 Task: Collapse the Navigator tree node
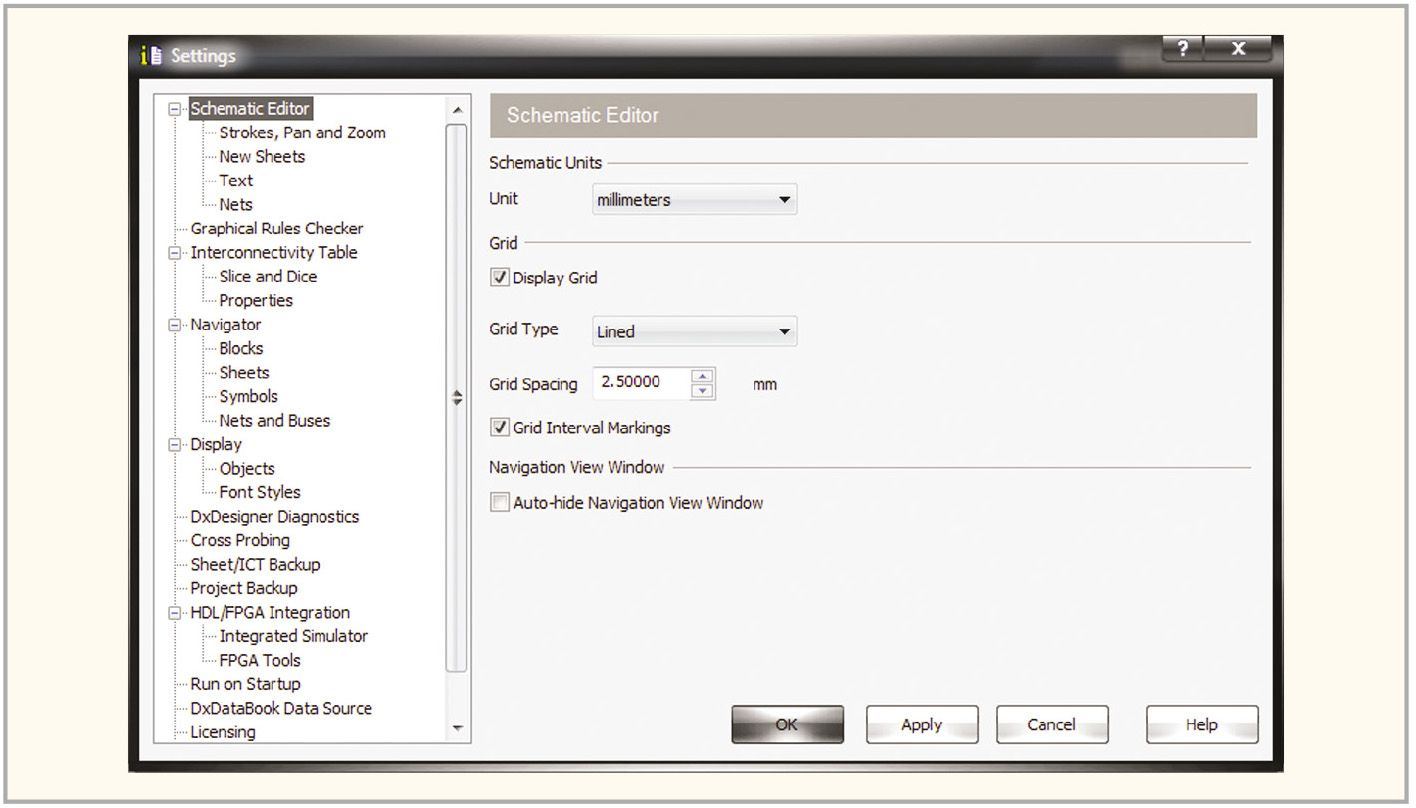point(176,325)
